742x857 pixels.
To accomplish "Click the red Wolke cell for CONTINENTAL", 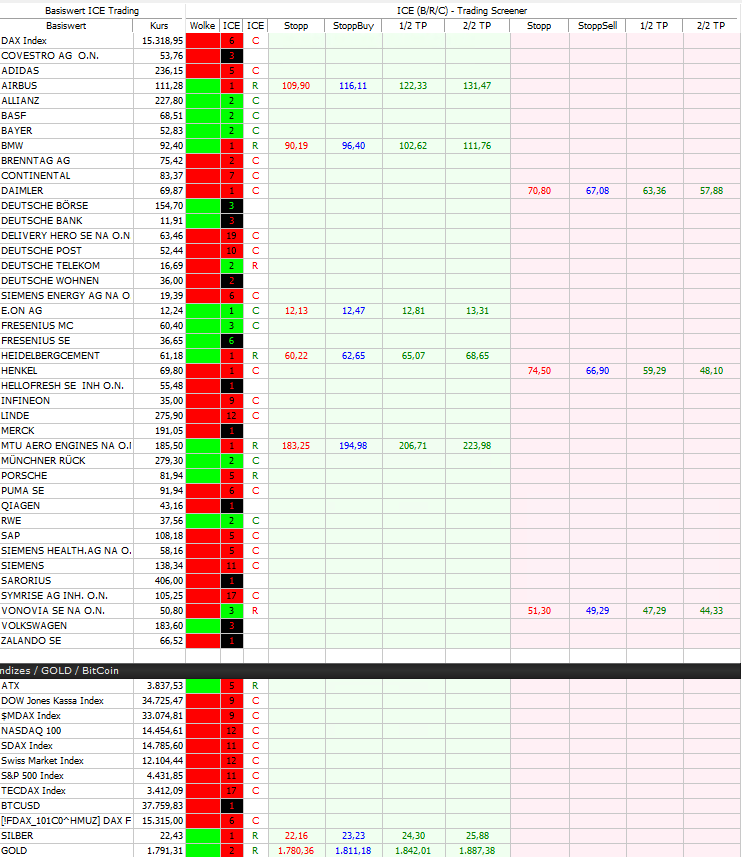I will tap(203, 176).
